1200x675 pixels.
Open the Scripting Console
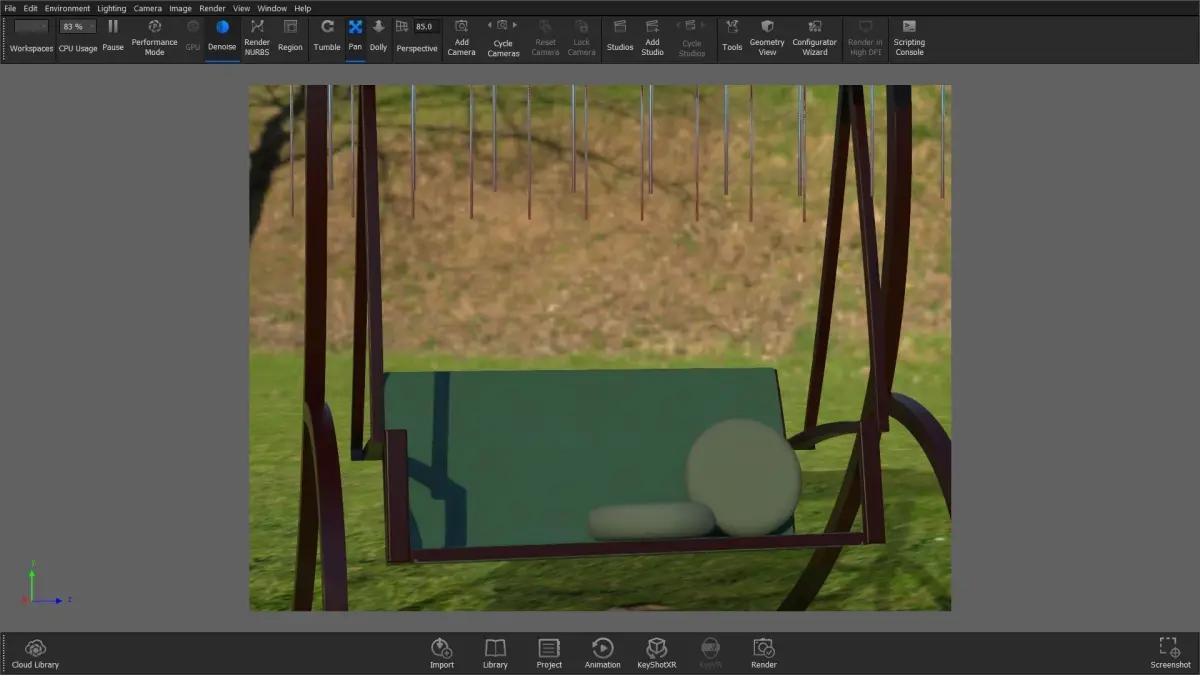click(x=909, y=36)
